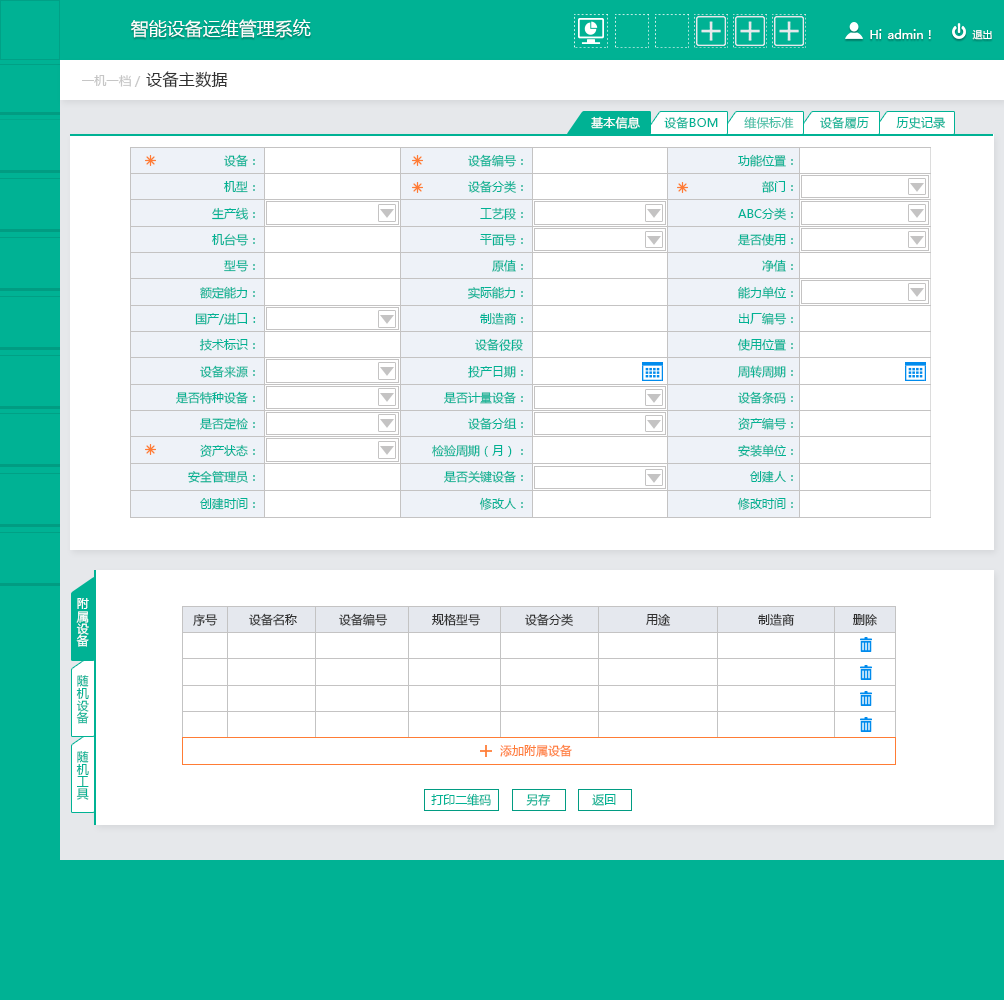Open the 是否计量设备 dropdown
This screenshot has width=1004, height=1000.
click(x=653, y=398)
